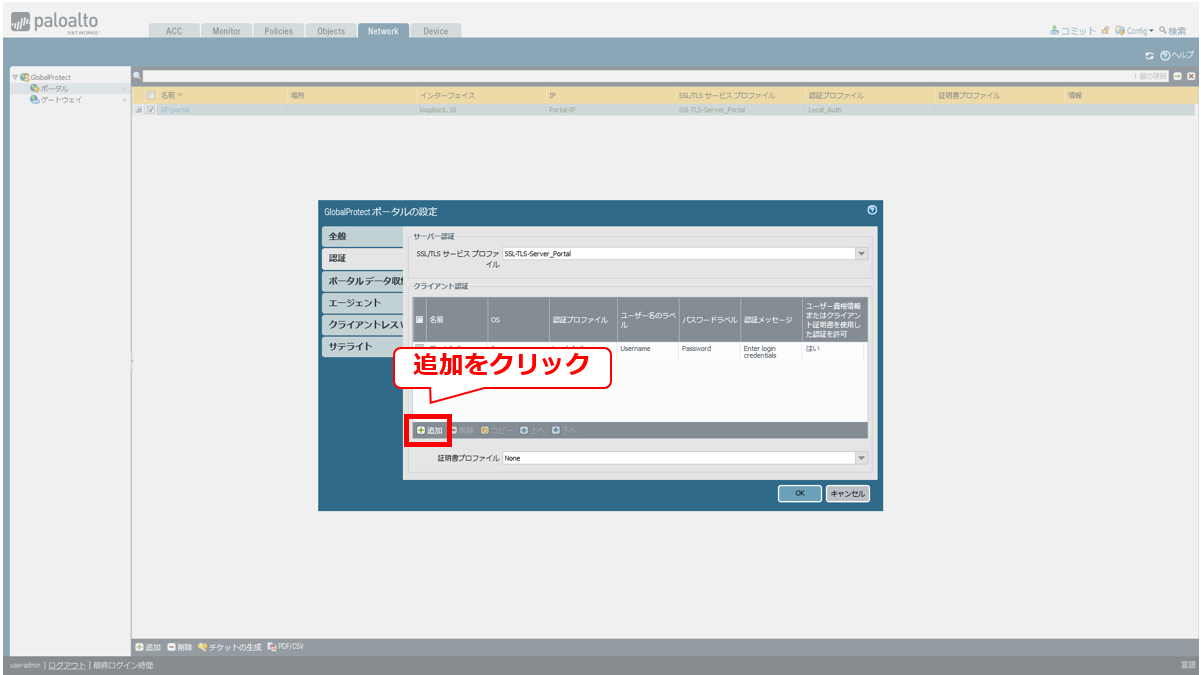Screen dimensions: 1201x675
Task: Switch to the Policies tab
Action: [278, 31]
